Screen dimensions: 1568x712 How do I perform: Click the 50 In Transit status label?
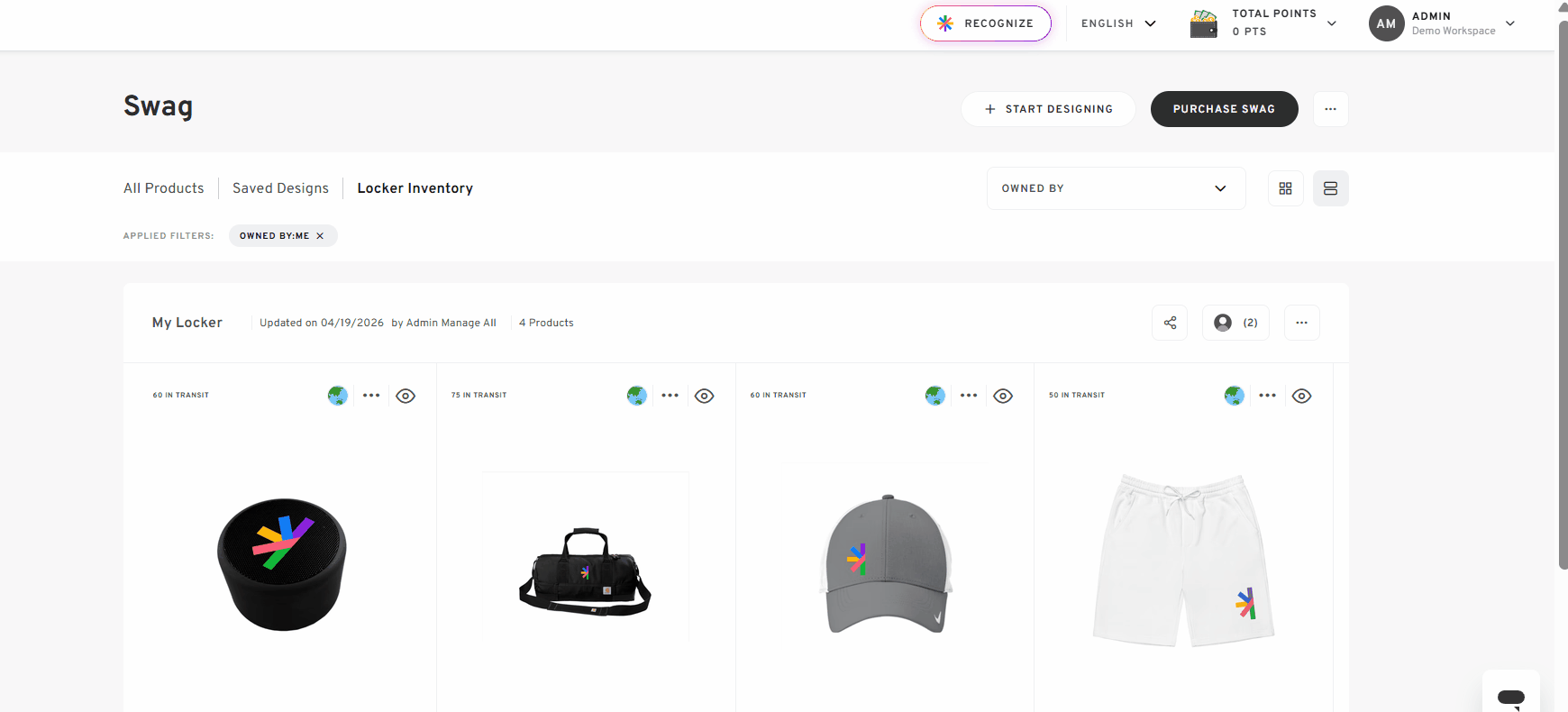click(1077, 396)
